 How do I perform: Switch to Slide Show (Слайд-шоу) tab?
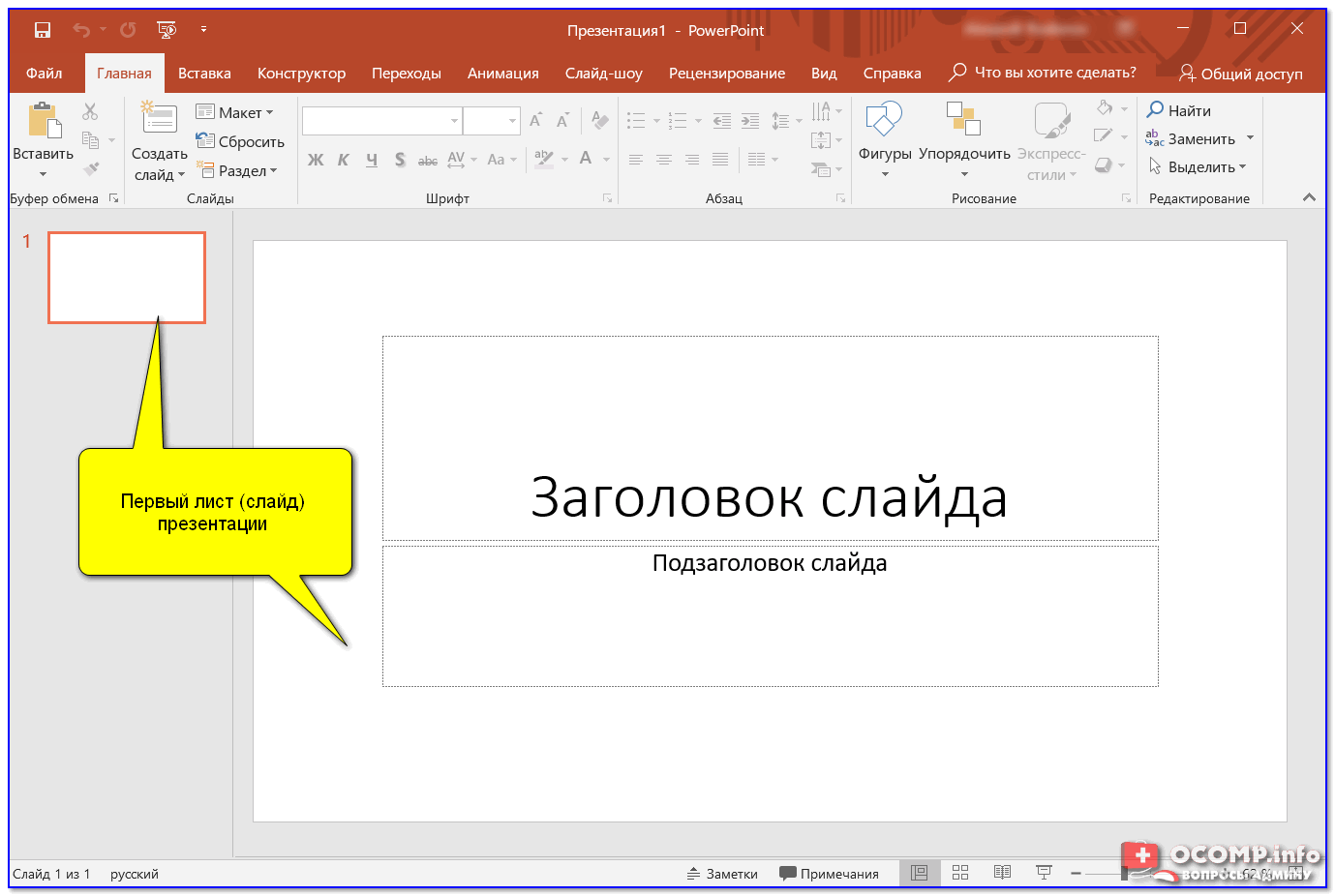(604, 73)
